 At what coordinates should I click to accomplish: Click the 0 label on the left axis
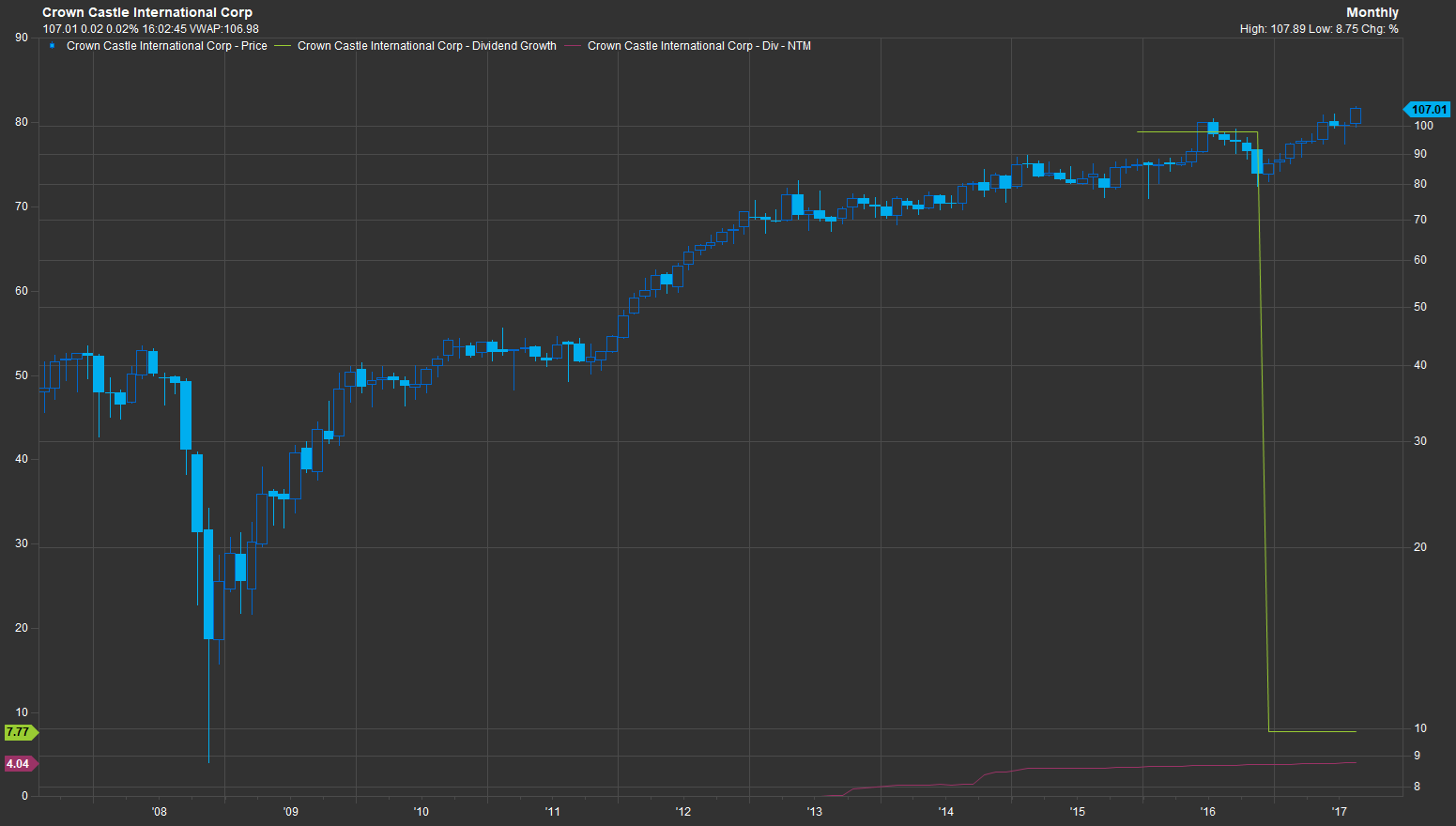25,797
